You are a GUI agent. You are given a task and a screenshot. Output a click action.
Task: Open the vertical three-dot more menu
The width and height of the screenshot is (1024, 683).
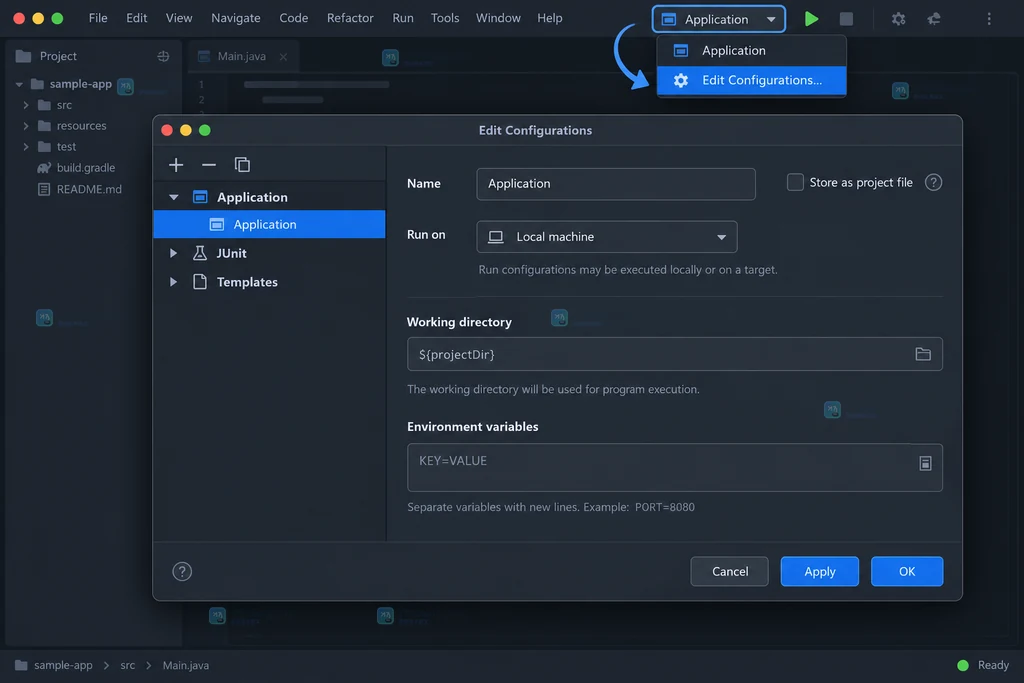click(989, 19)
